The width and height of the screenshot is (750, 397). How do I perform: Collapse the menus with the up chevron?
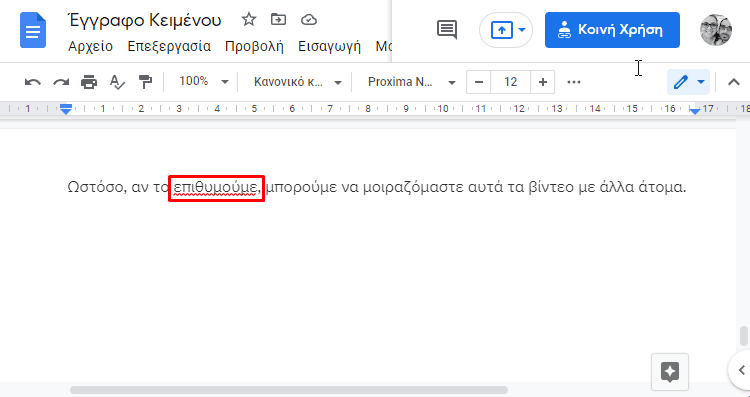pos(734,82)
